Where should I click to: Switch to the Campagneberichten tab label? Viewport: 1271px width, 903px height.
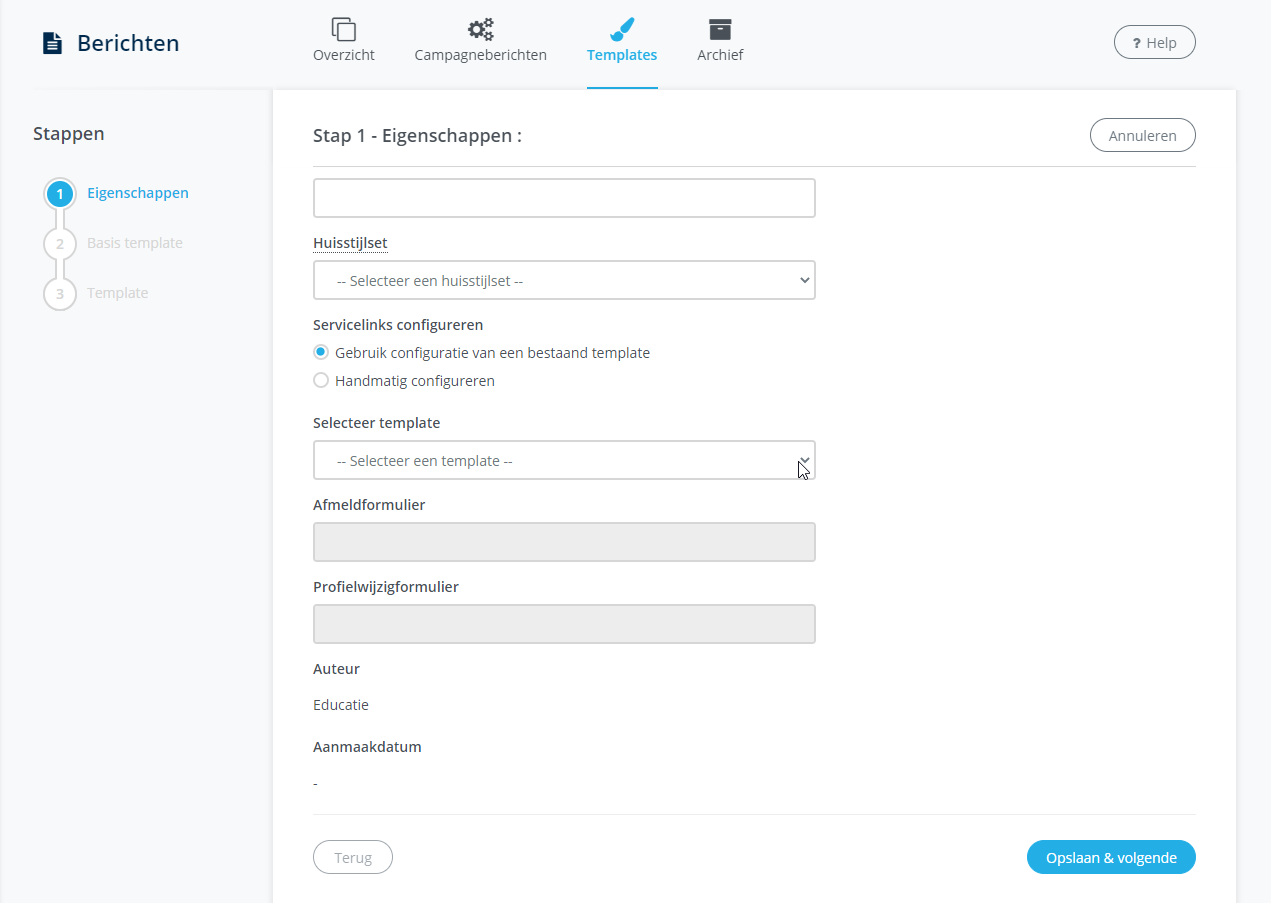[x=480, y=55]
